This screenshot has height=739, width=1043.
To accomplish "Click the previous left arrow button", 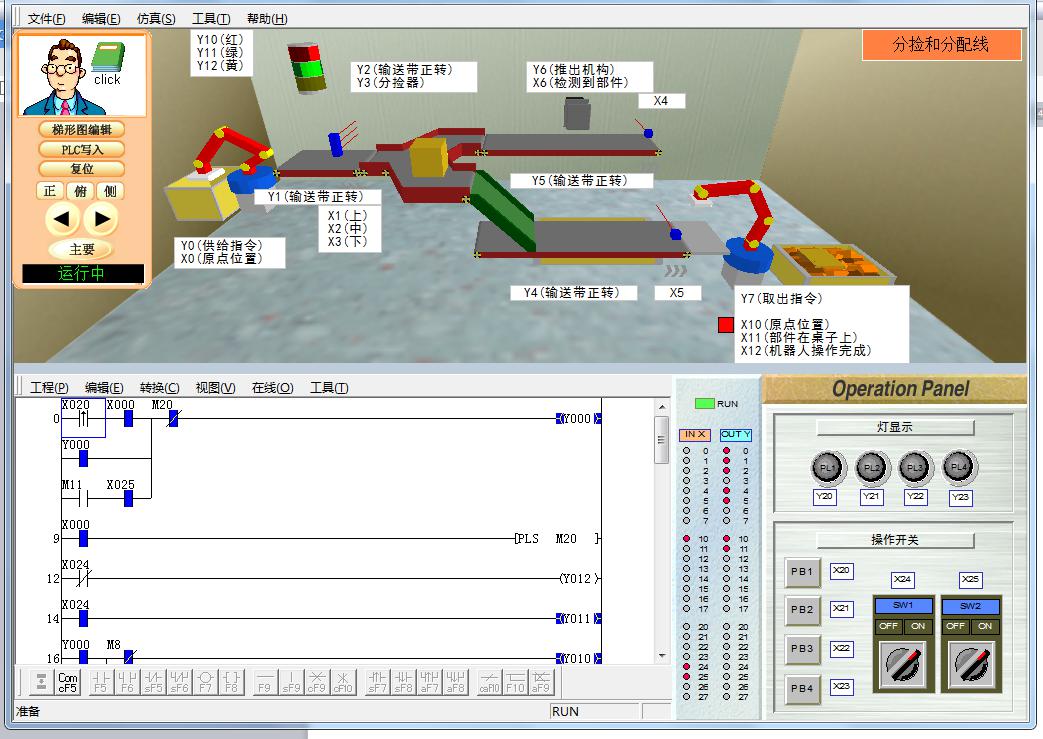I will (63, 218).
